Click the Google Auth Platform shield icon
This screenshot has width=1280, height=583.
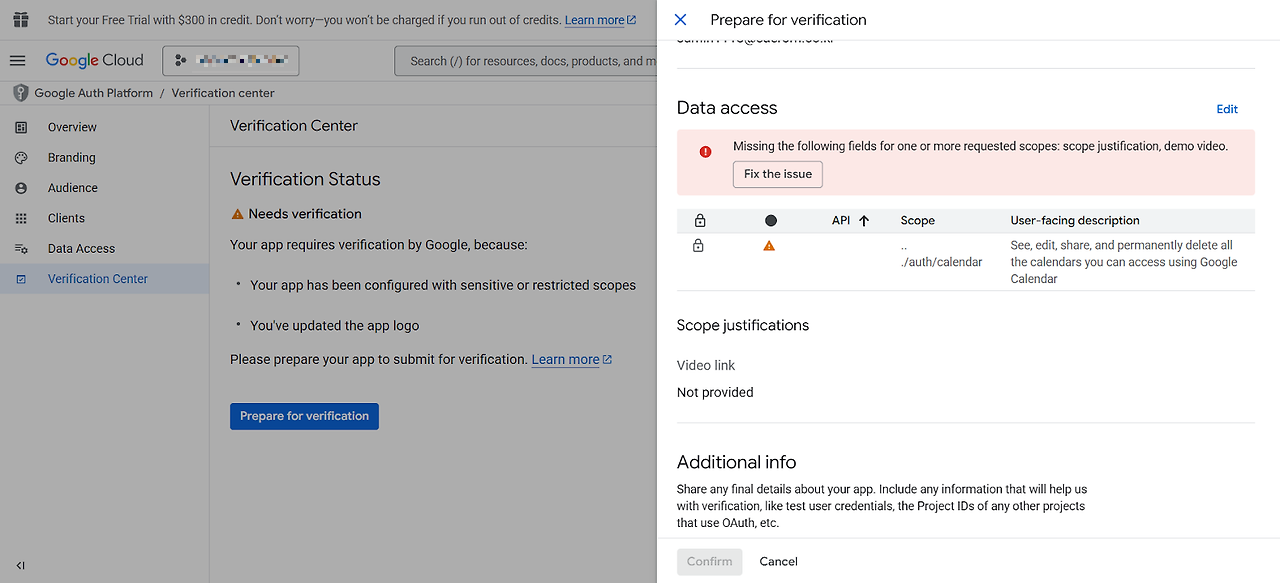tap(20, 93)
